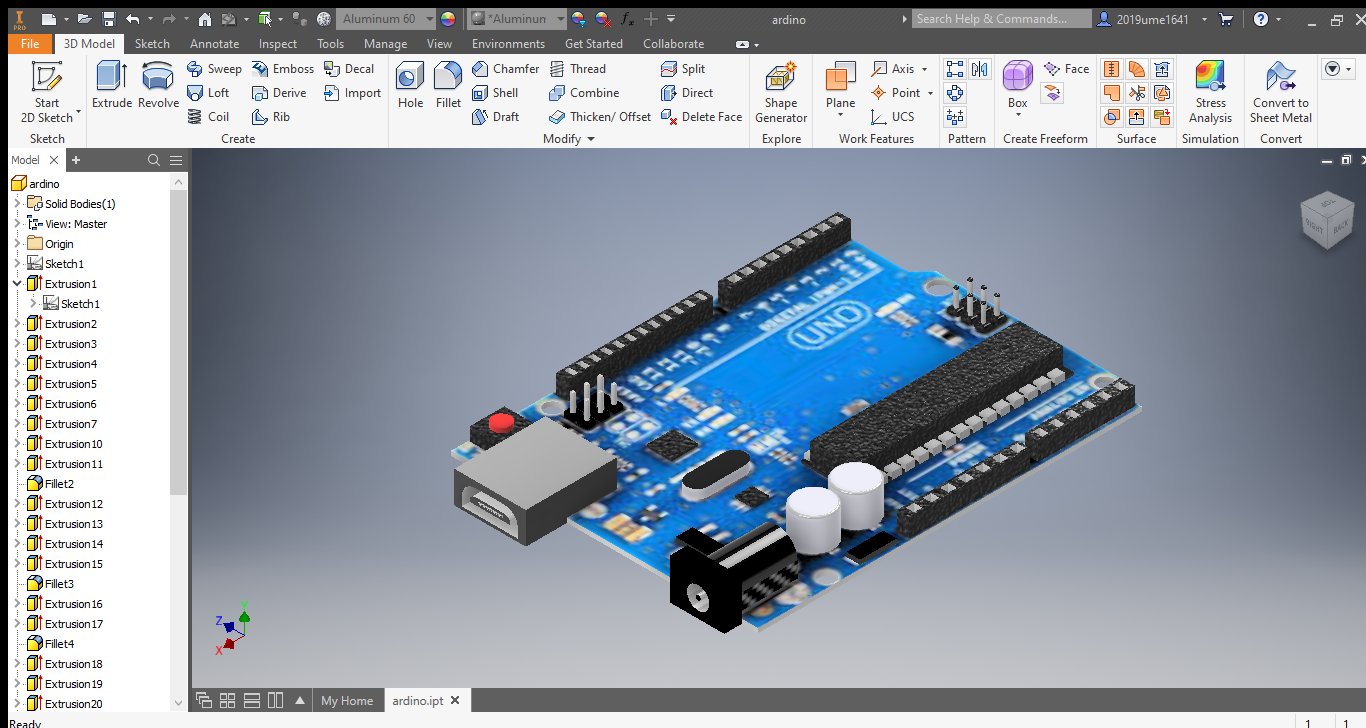Switch to the Inspect ribbon tab
Screen dimensions: 1366x728
(x=277, y=44)
